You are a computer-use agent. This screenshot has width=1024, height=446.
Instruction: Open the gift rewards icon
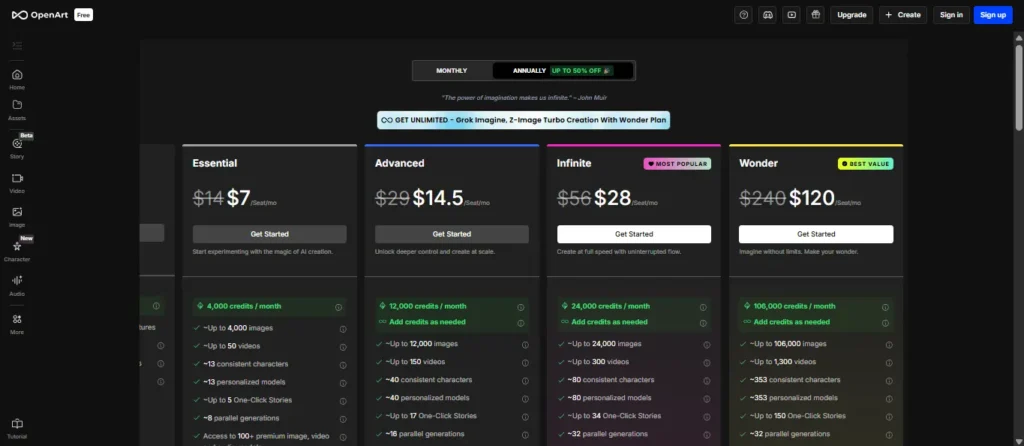click(815, 15)
